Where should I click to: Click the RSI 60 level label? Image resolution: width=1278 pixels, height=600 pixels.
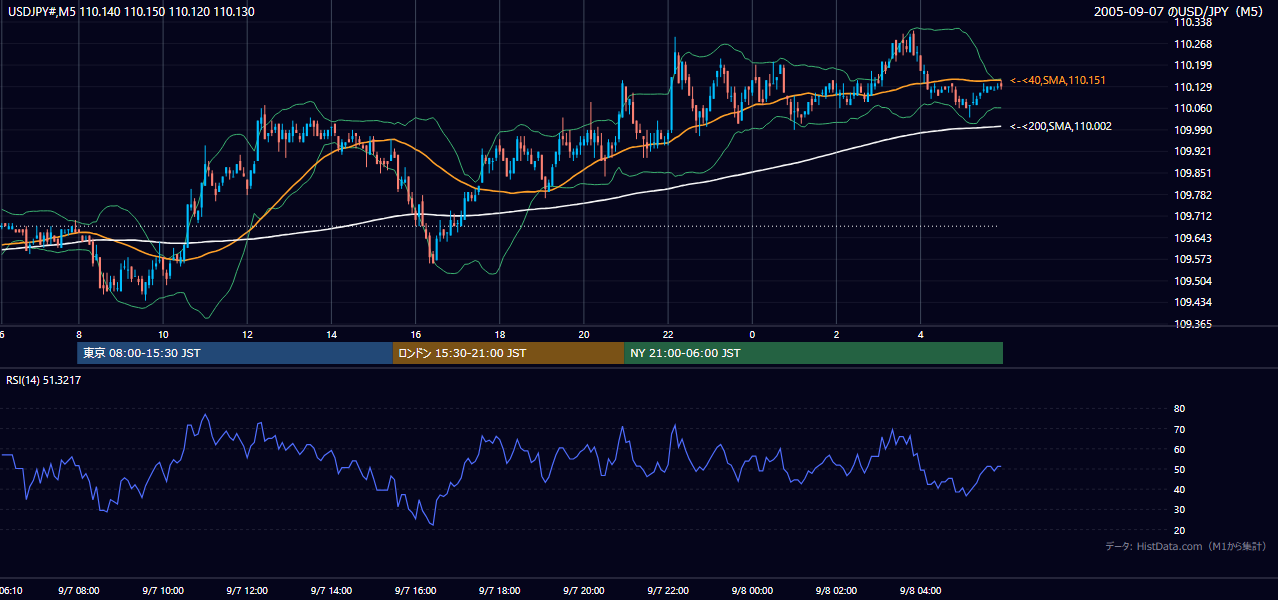pyautogui.click(x=1179, y=449)
